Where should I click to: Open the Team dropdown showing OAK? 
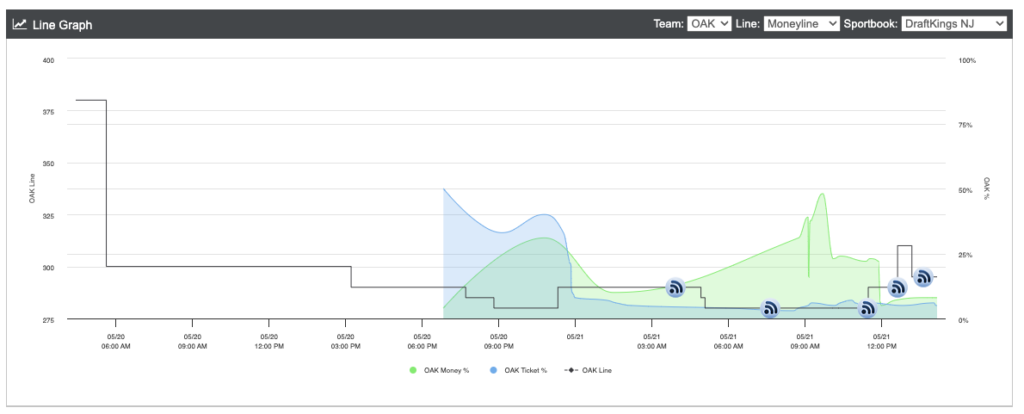[x=709, y=24]
